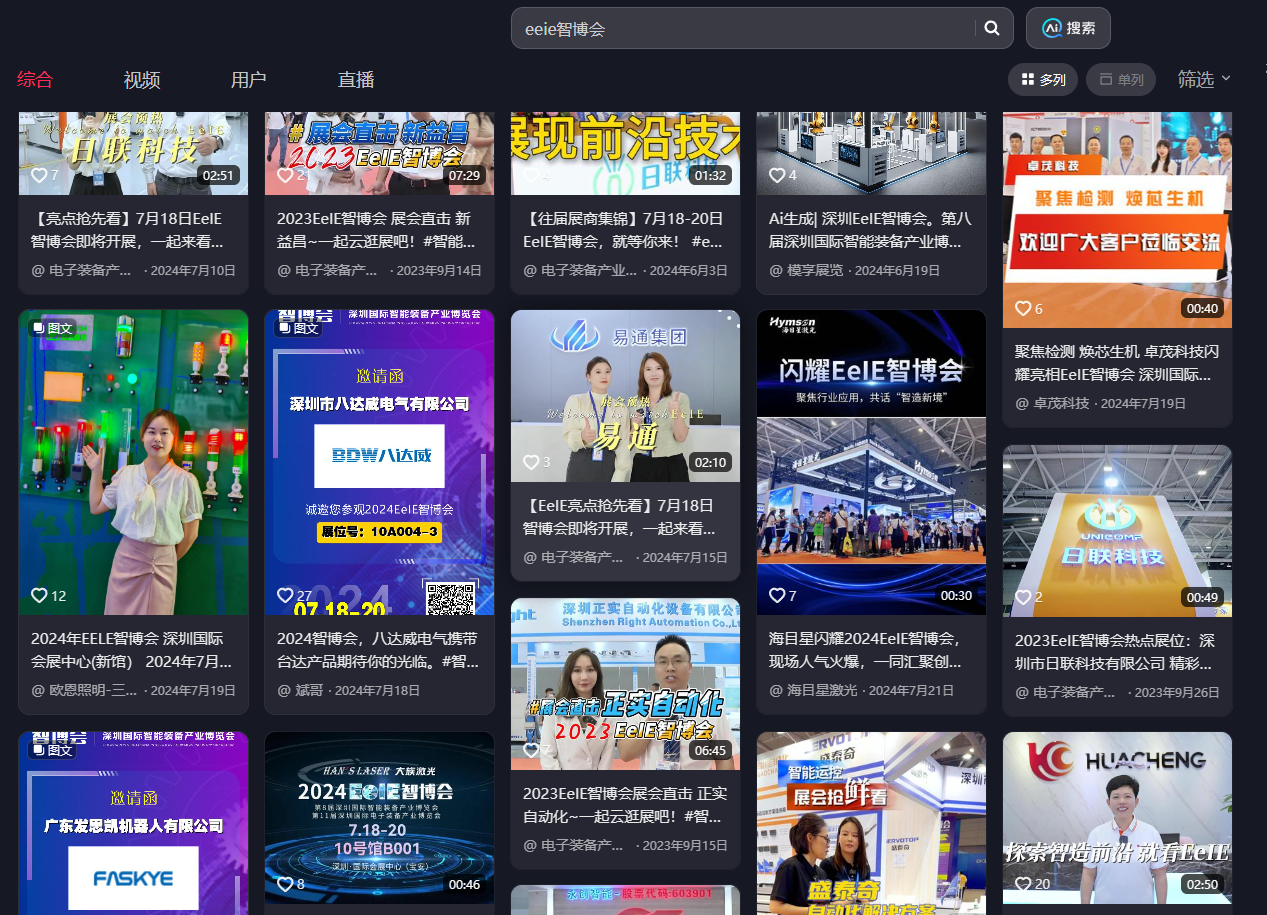Click the date text 2024年6月3日
The height and width of the screenshot is (915, 1267).
[x=689, y=270]
